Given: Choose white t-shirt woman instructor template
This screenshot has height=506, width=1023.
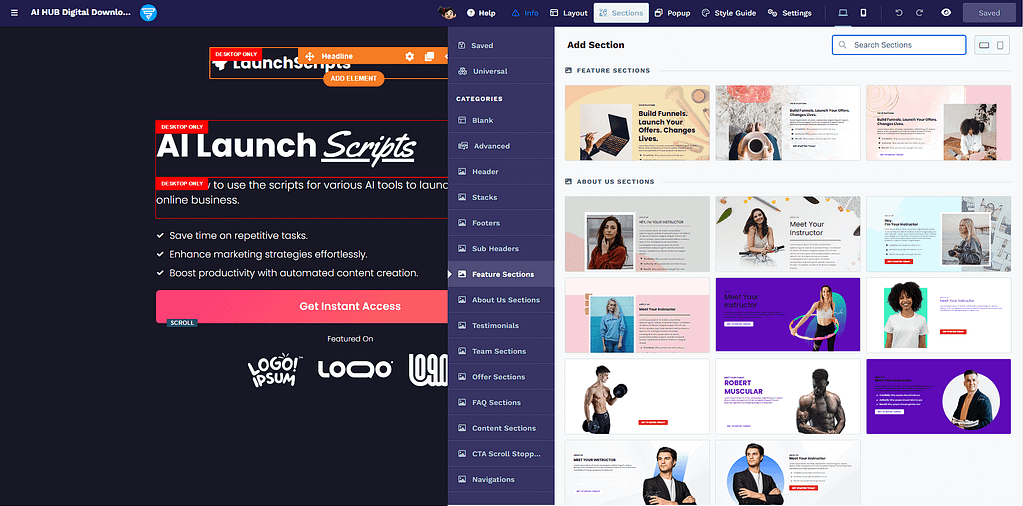Looking at the screenshot, I should tap(938, 315).
